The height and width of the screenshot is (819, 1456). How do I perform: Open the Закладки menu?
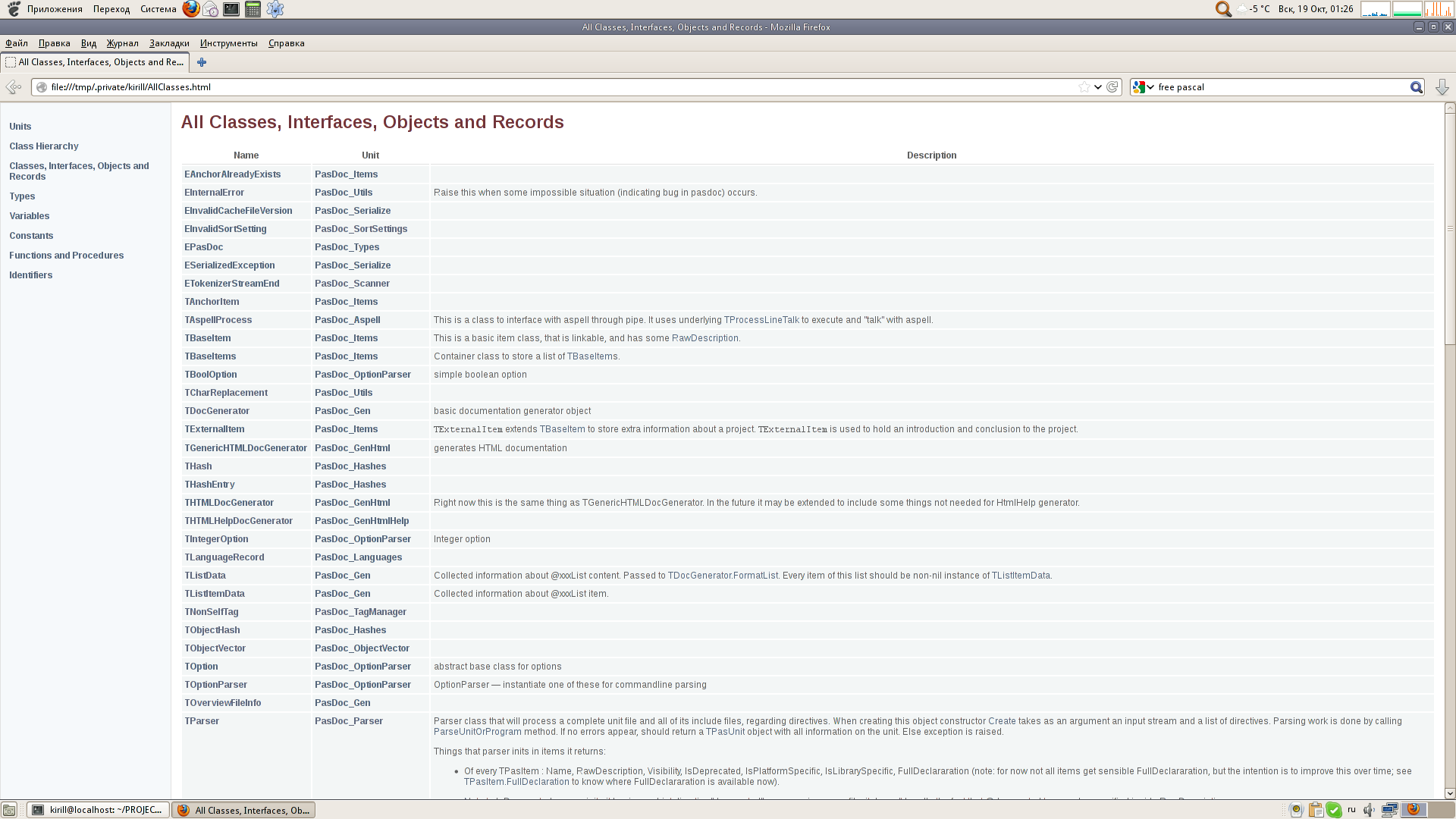pos(169,43)
